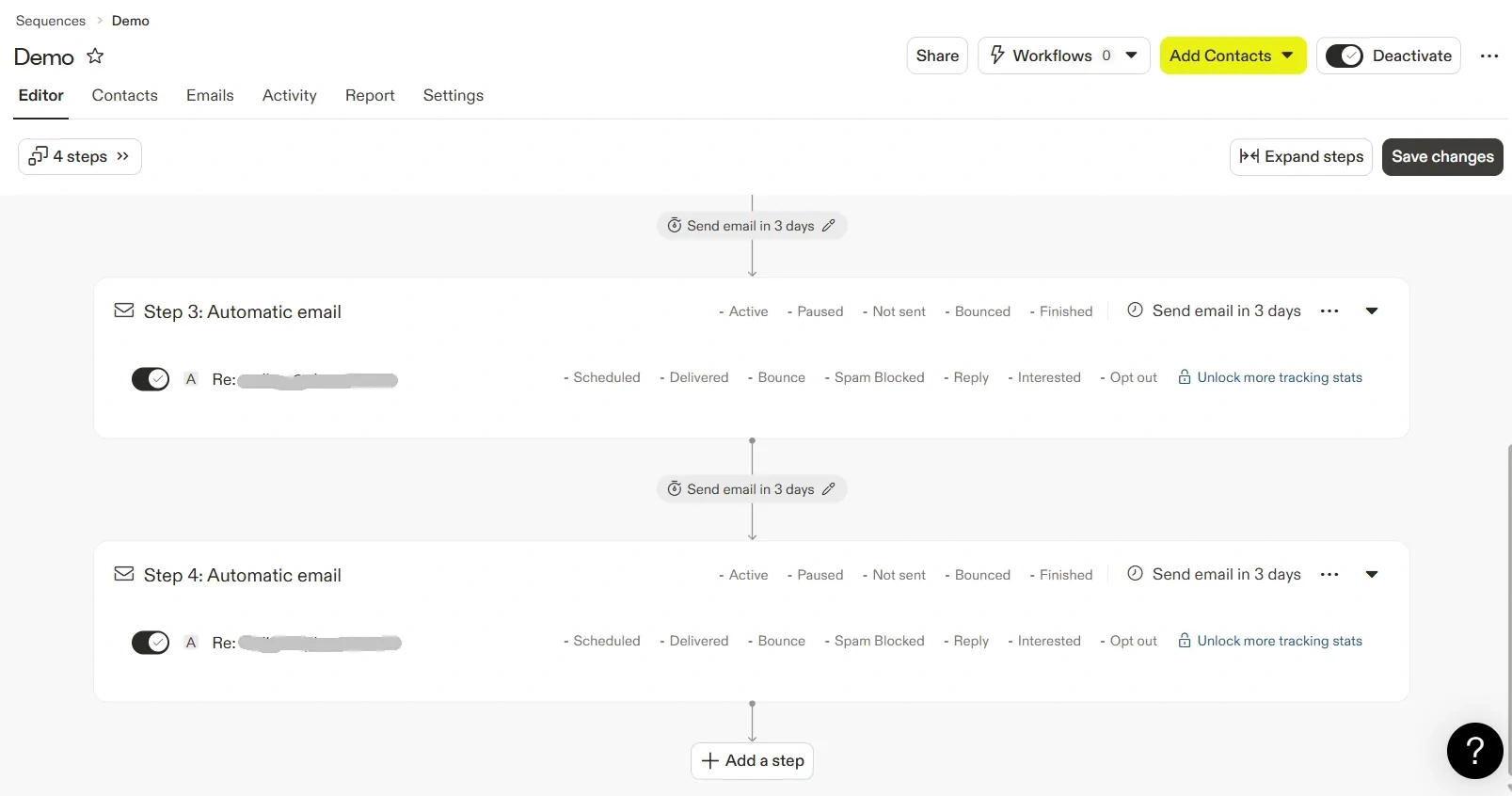Open the sequence overflow menu at top right

[1488, 56]
